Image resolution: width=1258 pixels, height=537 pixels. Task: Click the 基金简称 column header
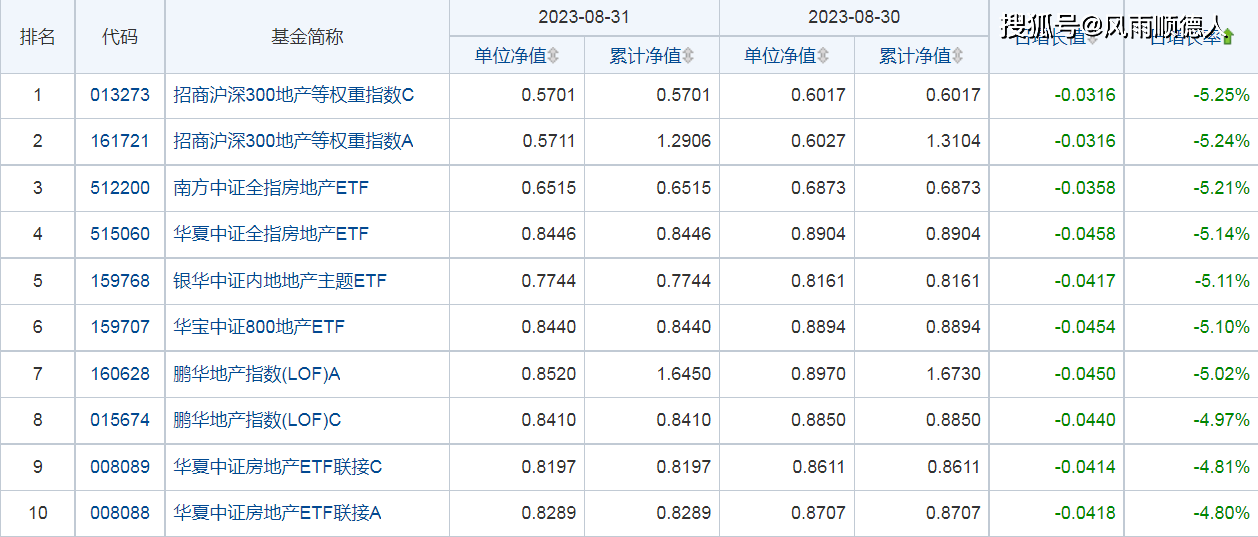click(307, 37)
